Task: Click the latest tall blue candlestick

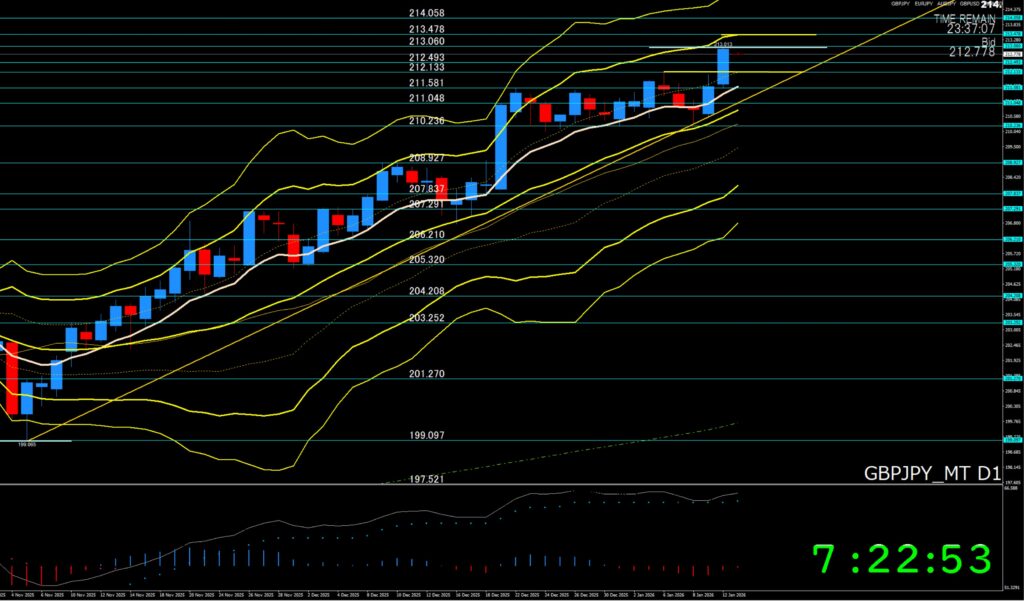Action: 723,66
